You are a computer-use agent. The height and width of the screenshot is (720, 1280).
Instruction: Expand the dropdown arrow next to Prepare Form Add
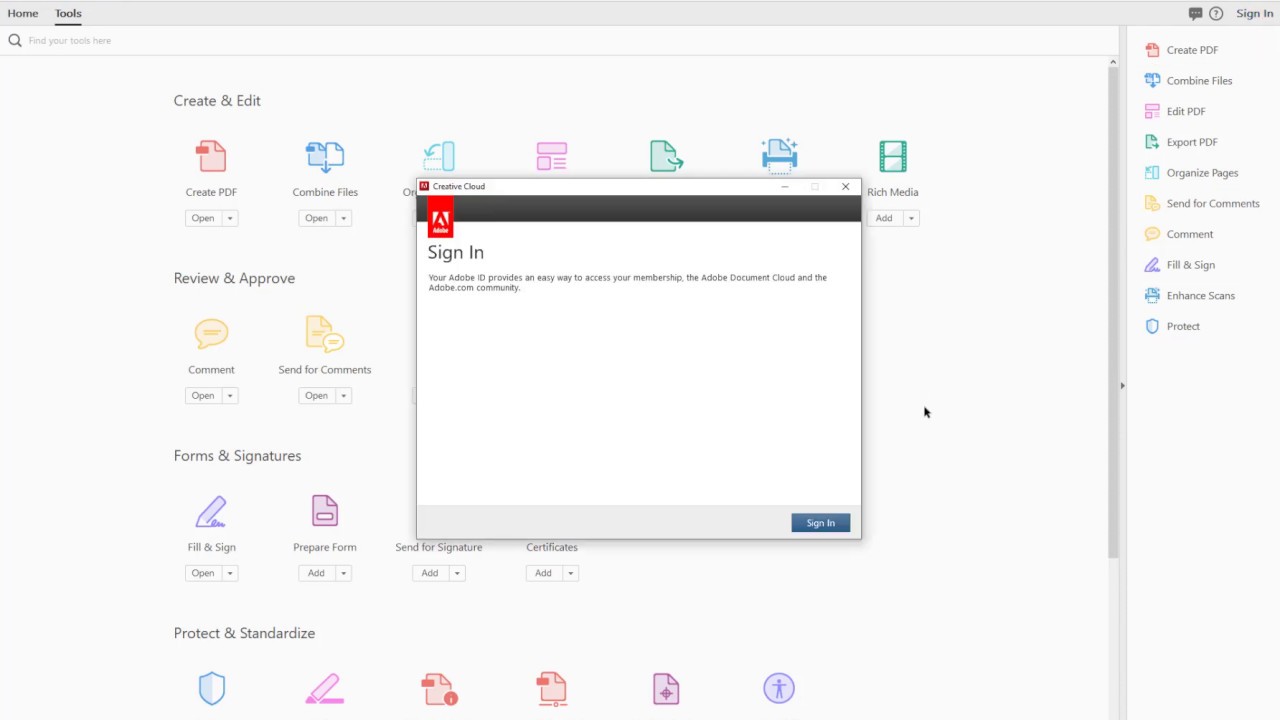(343, 573)
